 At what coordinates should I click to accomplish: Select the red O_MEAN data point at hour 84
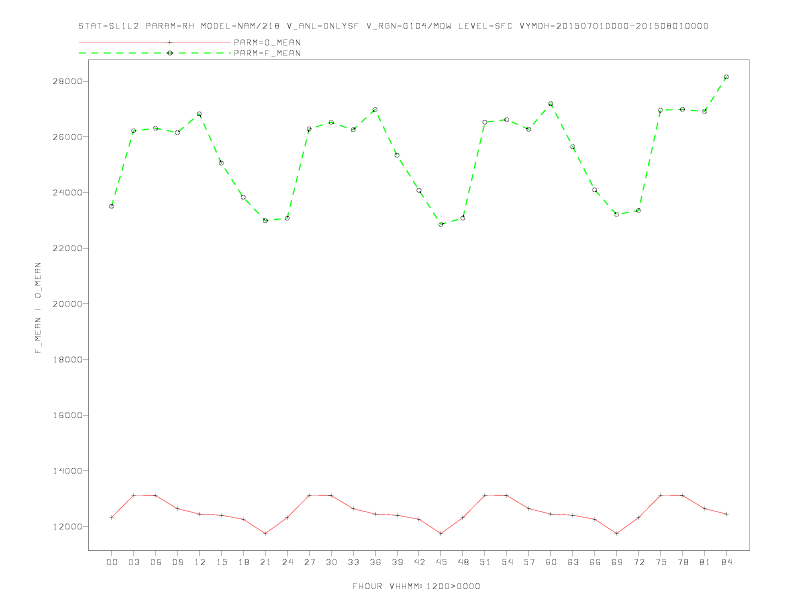point(726,514)
